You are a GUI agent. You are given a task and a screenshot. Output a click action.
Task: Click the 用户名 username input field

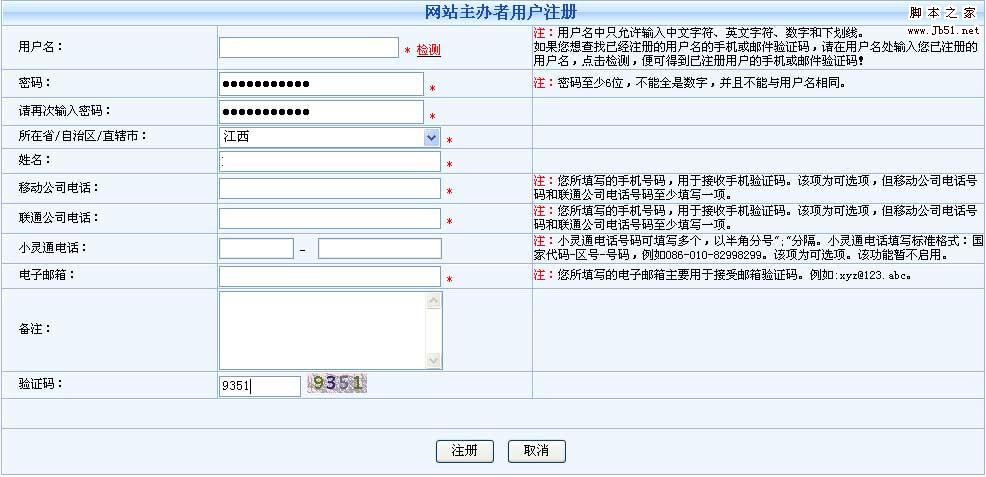click(x=308, y=48)
